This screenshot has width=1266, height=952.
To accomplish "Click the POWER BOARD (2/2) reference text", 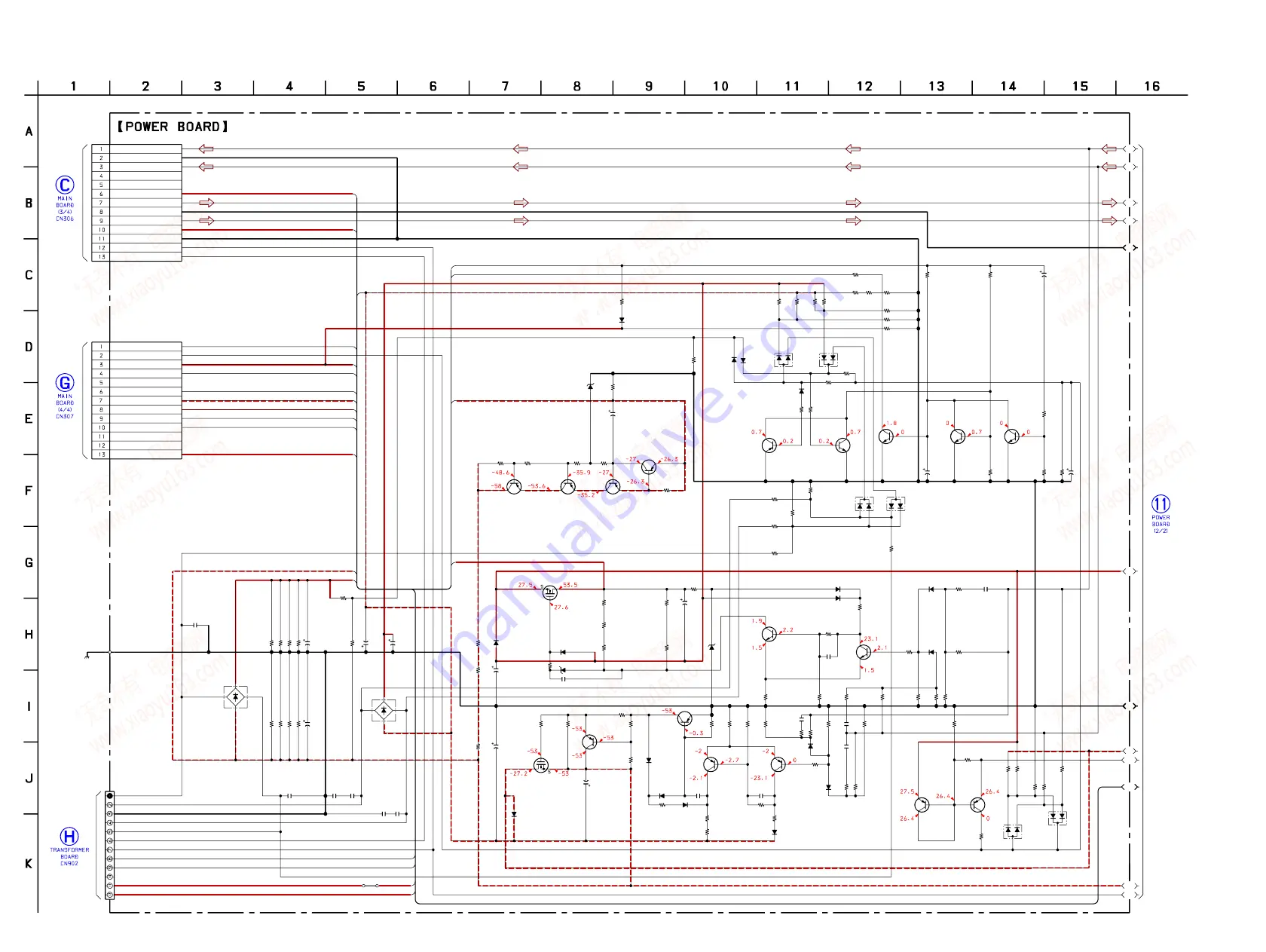I will 1160,524.
